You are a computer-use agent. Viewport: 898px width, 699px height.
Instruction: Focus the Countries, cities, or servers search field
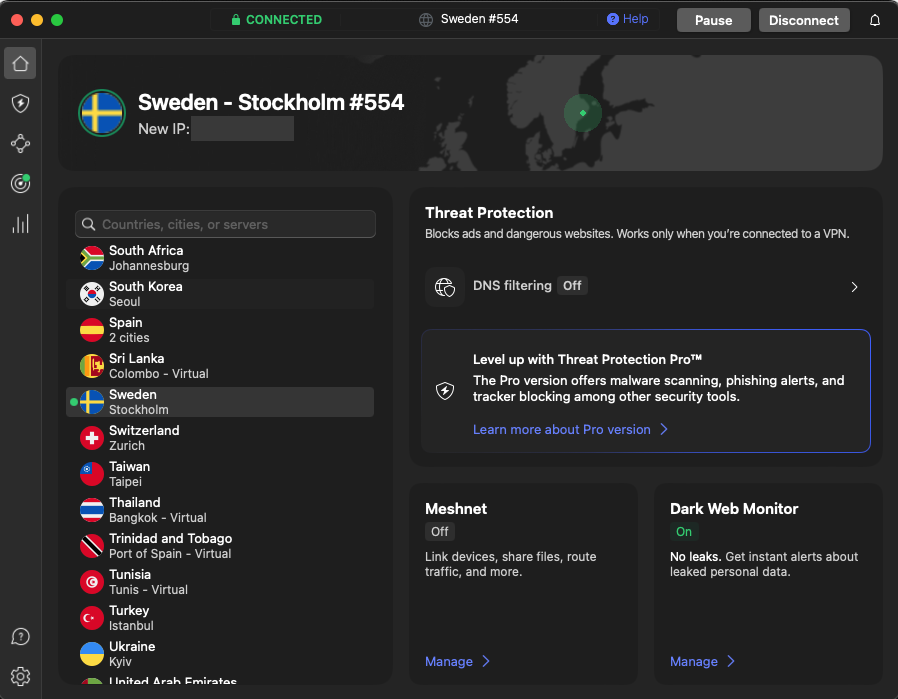(x=225, y=224)
